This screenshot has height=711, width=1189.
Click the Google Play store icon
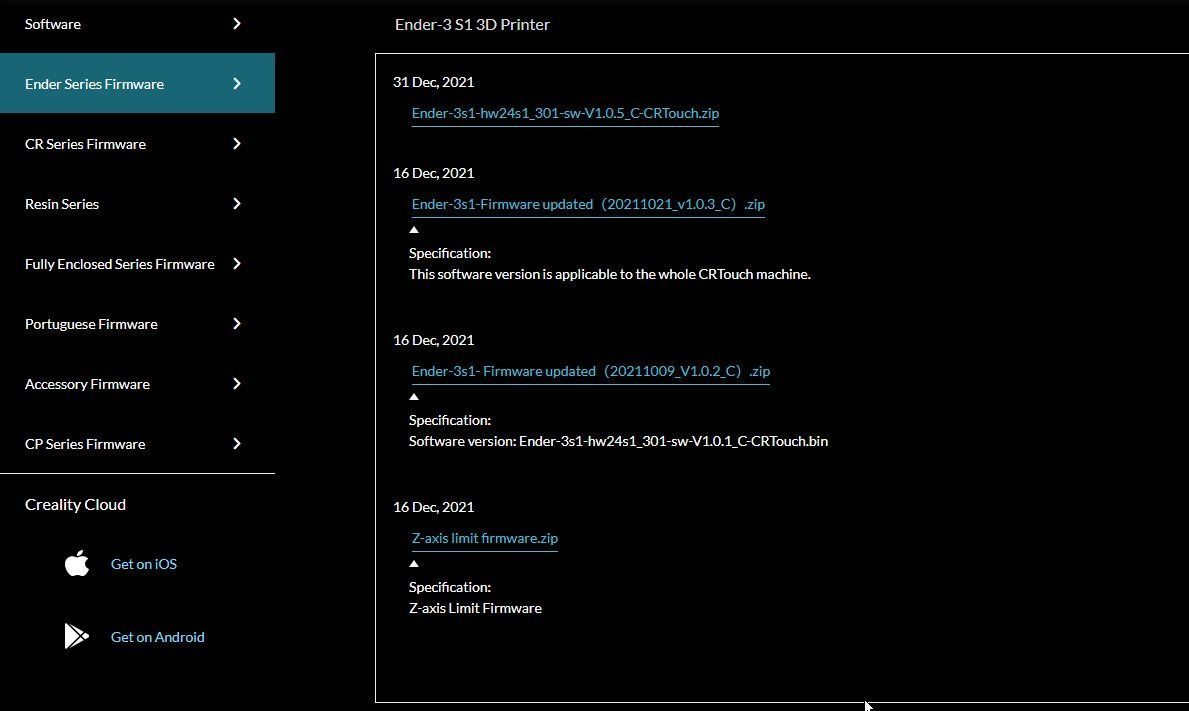[x=77, y=636]
